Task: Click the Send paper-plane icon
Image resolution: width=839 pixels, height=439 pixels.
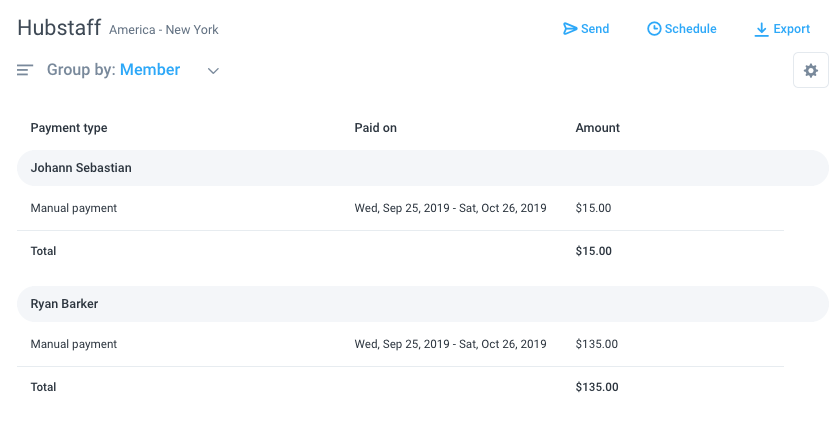Action: (570, 29)
